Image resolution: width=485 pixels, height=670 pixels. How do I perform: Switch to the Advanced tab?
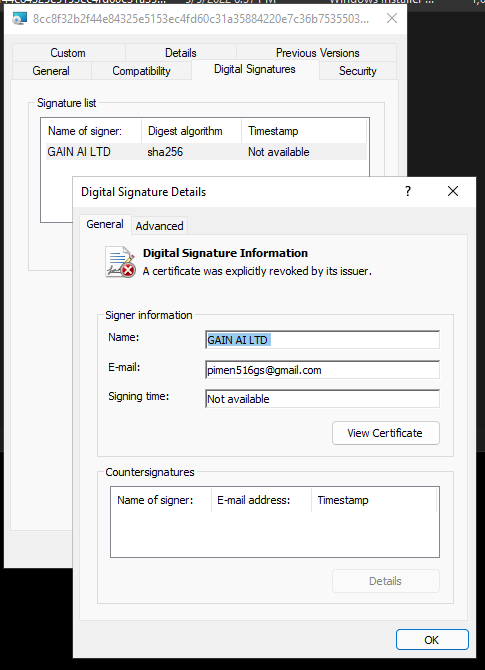(x=159, y=226)
